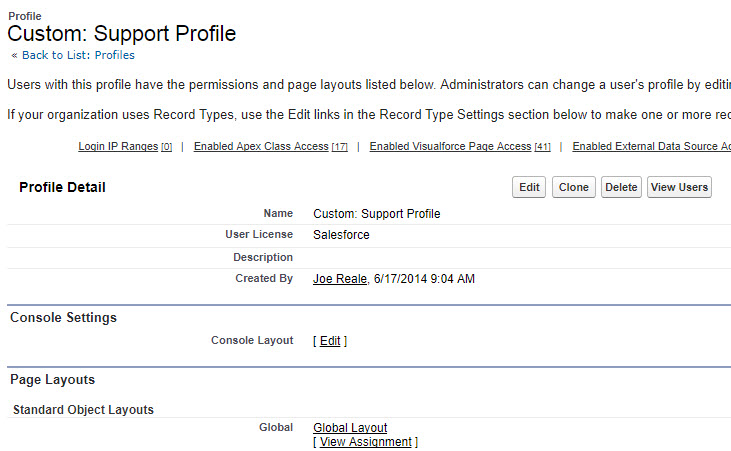
Task: Click the Salesforce user license value
Action: (x=341, y=235)
